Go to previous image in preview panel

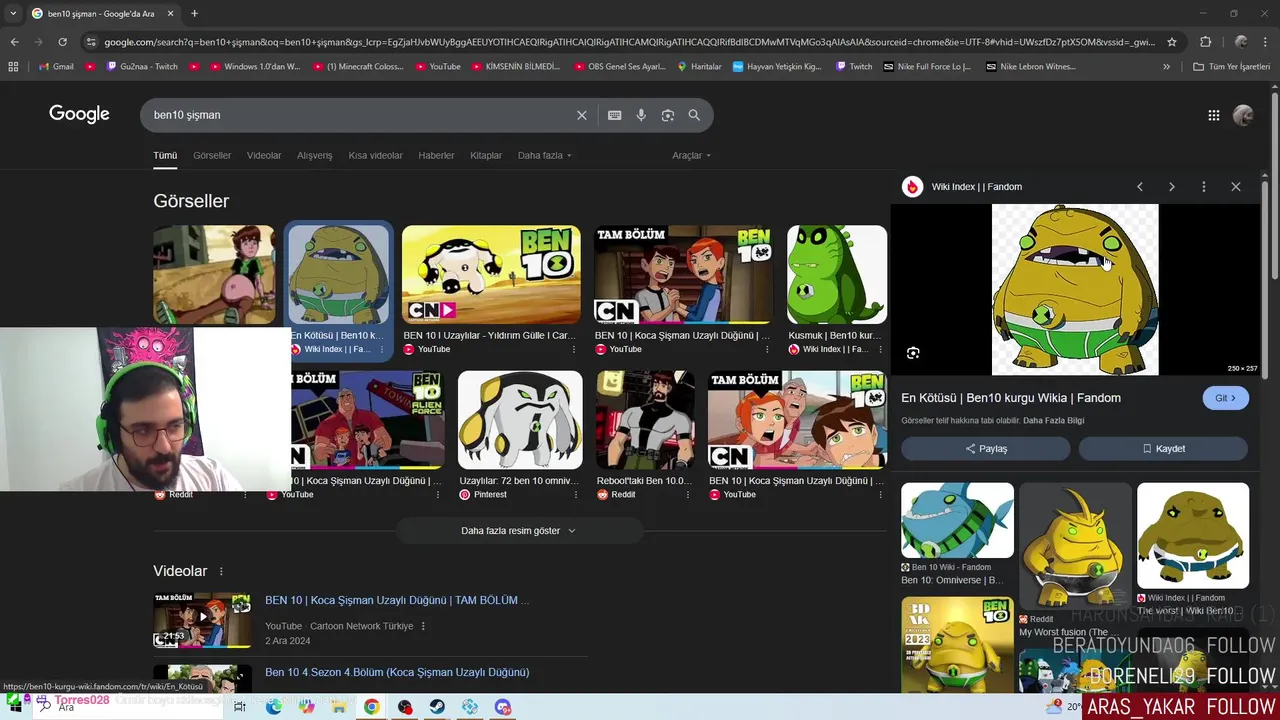click(x=1139, y=187)
